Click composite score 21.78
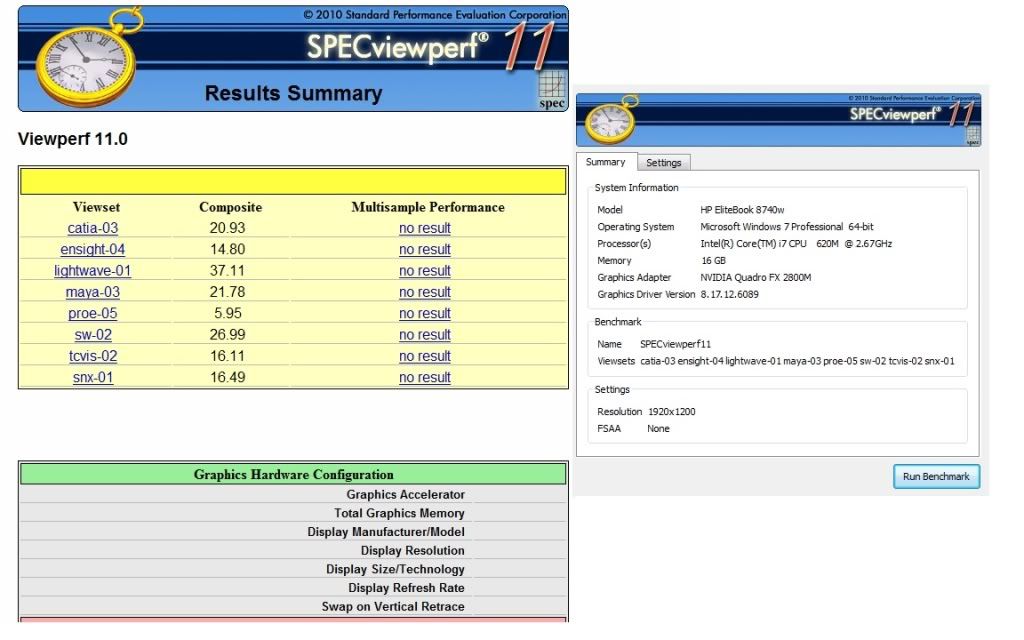The image size is (1024, 640). pos(227,292)
